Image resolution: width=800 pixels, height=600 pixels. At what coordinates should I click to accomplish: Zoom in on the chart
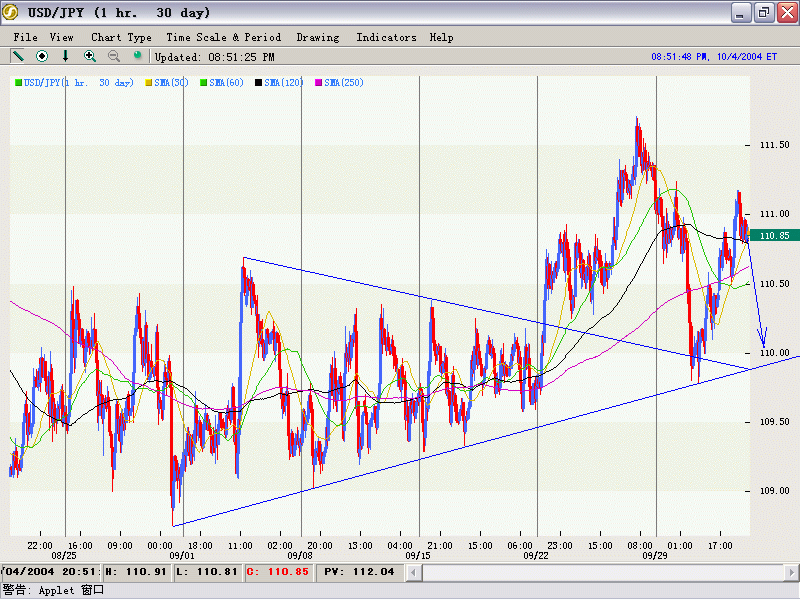pos(90,56)
